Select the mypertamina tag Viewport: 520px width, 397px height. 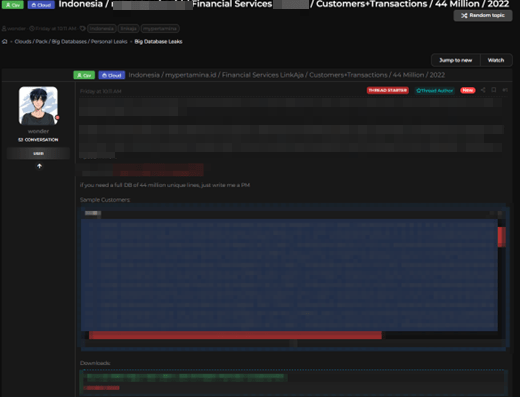(x=160, y=29)
